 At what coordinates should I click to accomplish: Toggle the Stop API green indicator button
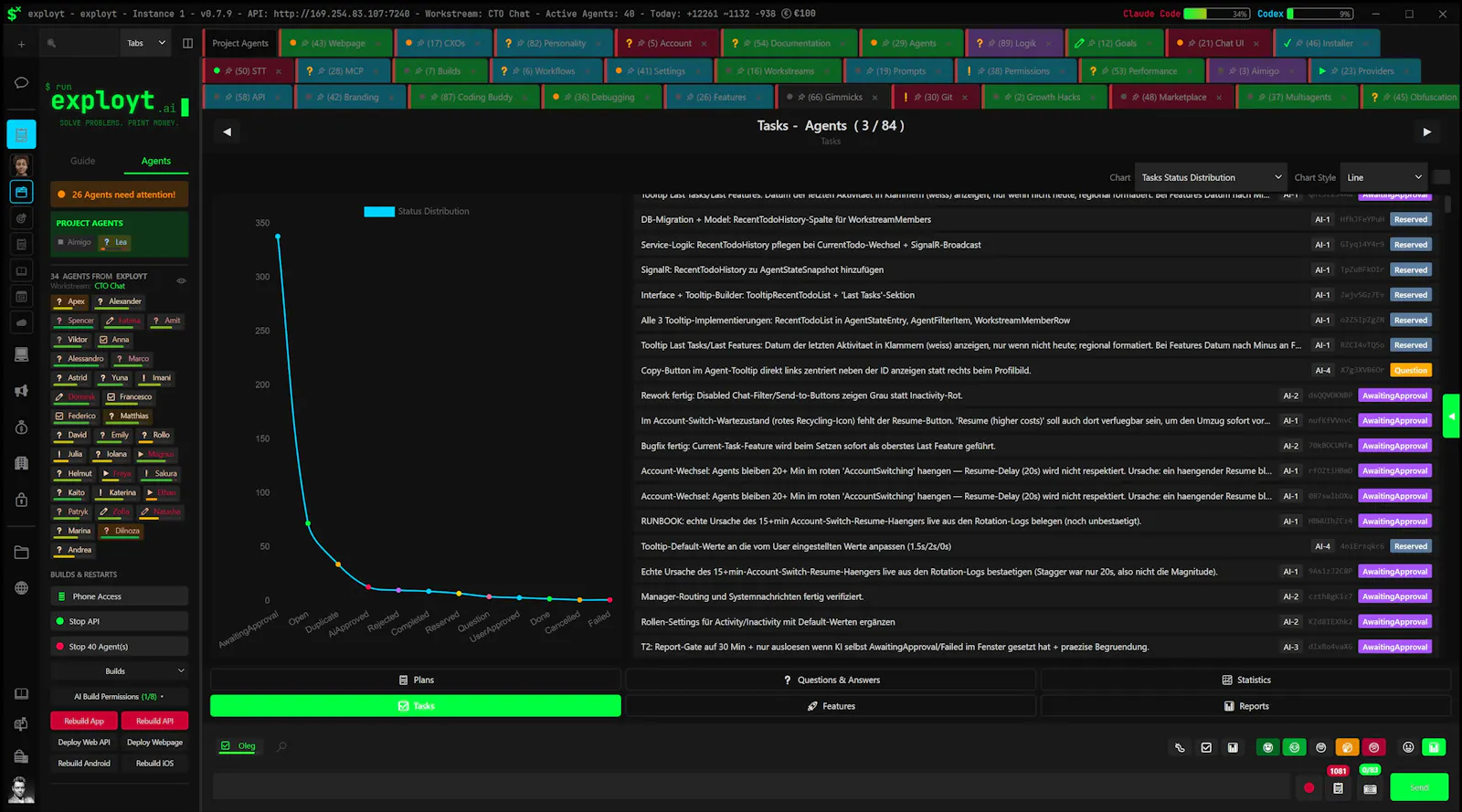[x=119, y=621]
